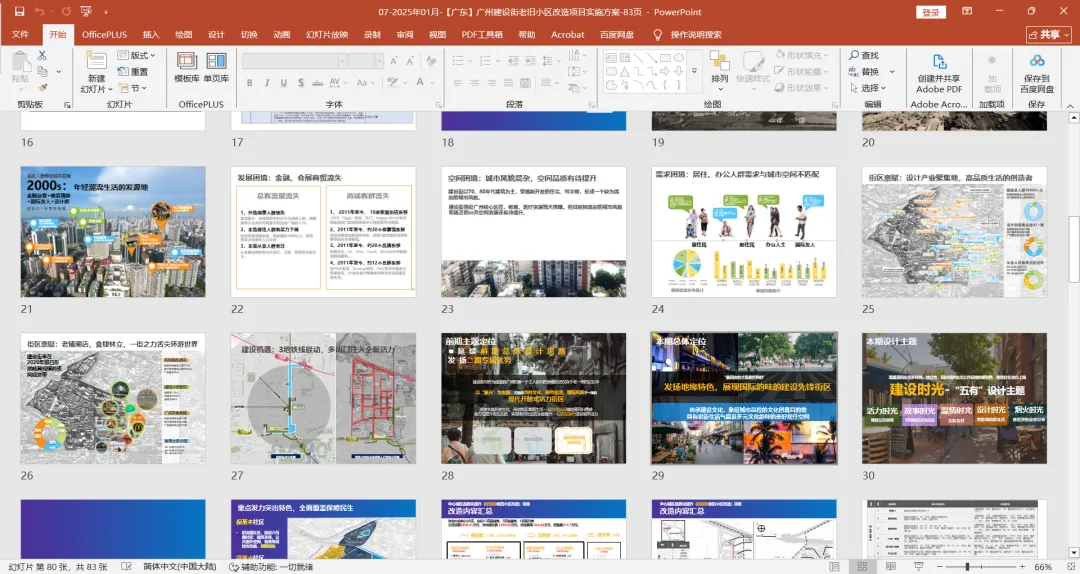The height and width of the screenshot is (574, 1080).
Task: Click reading view icon in status bar
Action: (890, 566)
